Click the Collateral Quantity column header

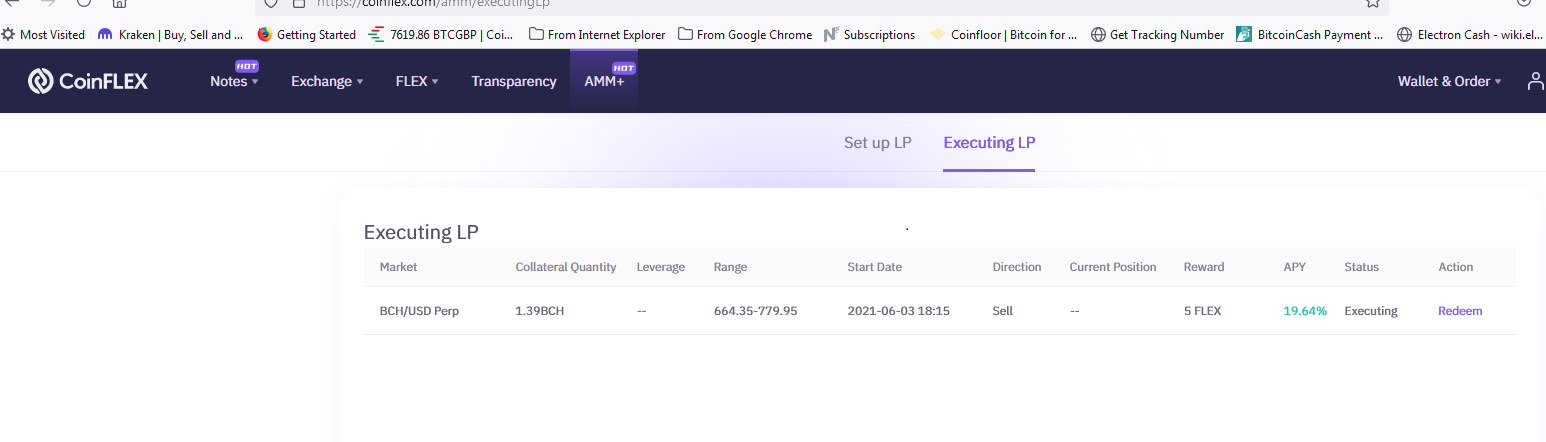(566, 267)
